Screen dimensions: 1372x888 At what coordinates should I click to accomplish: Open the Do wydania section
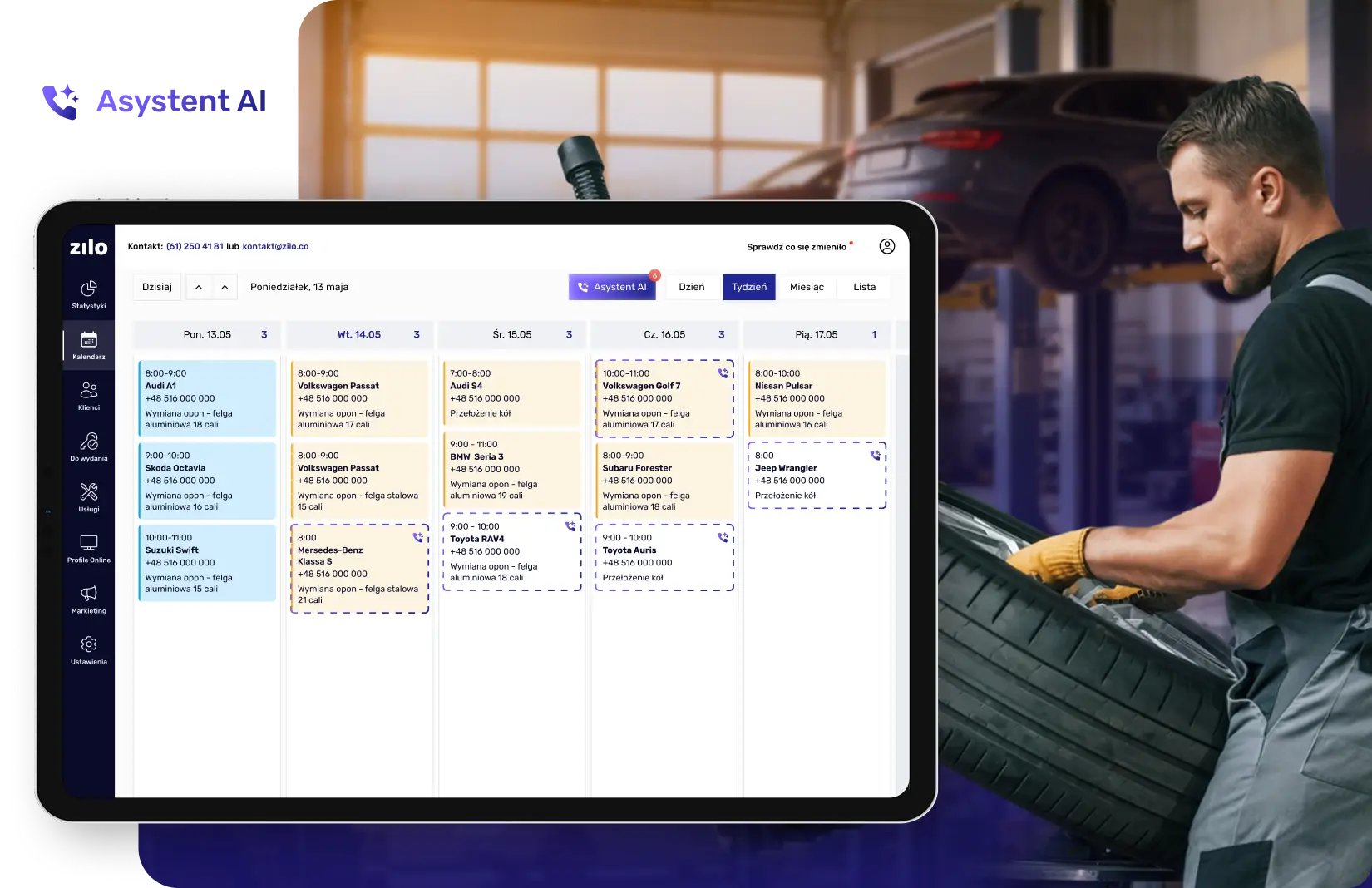click(89, 446)
